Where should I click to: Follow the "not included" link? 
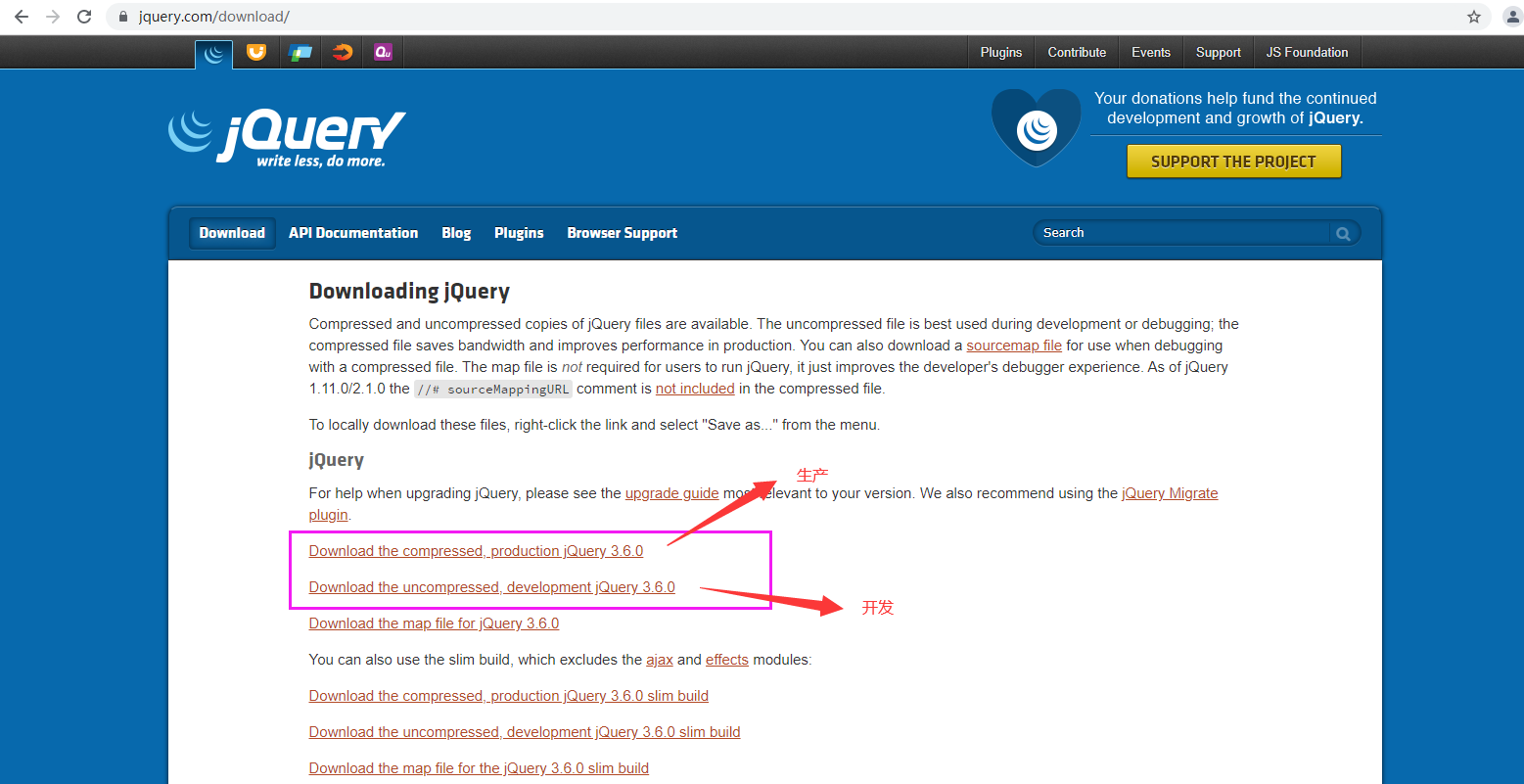[x=695, y=389]
